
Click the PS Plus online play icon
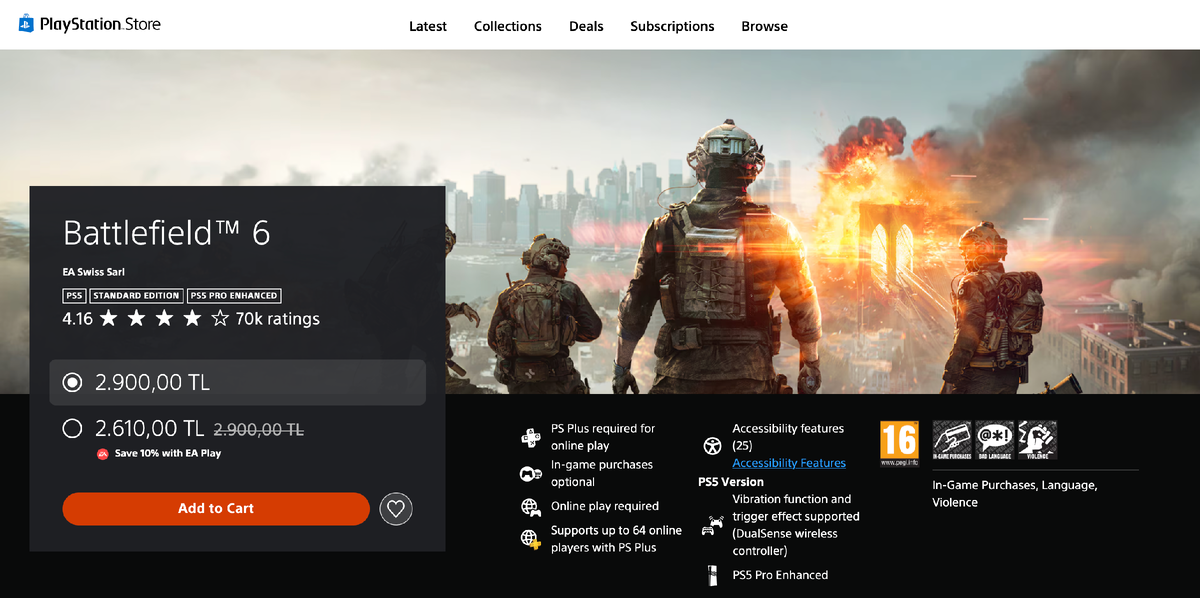pos(530,437)
